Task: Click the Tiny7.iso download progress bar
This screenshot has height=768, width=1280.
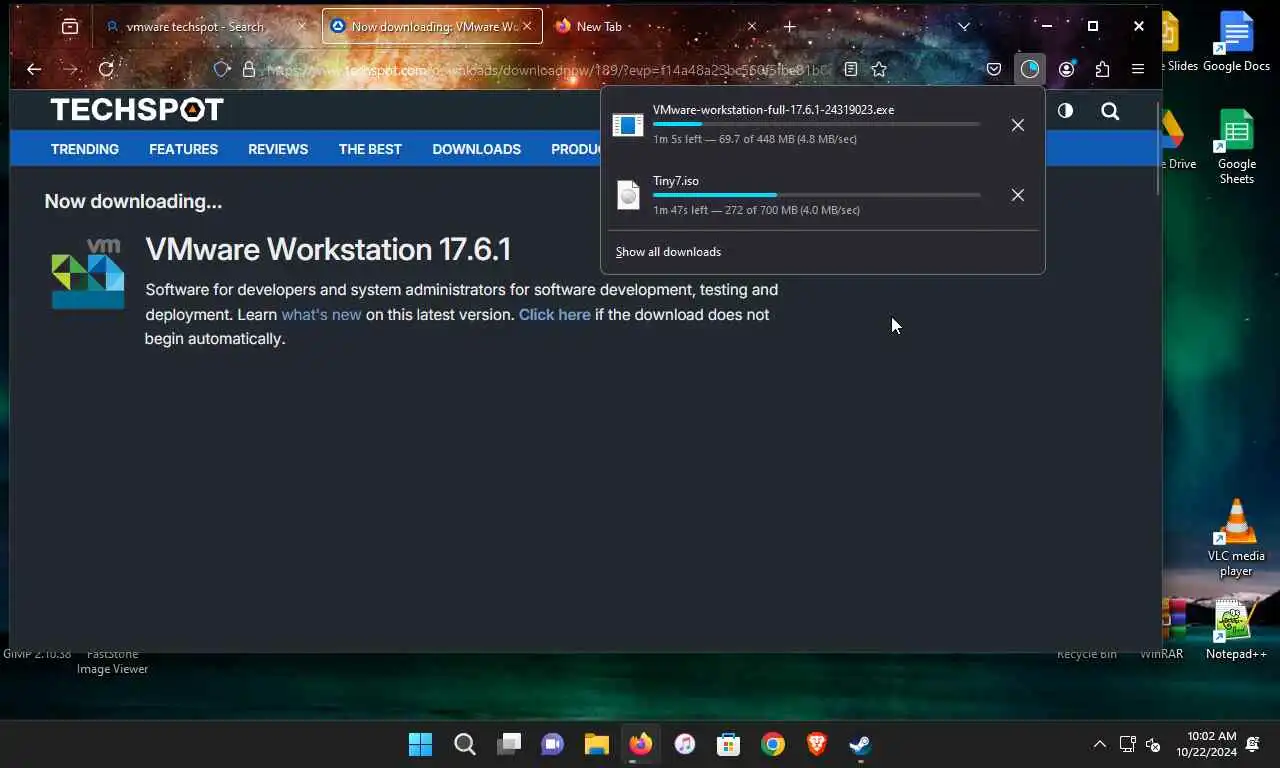Action: tap(816, 195)
